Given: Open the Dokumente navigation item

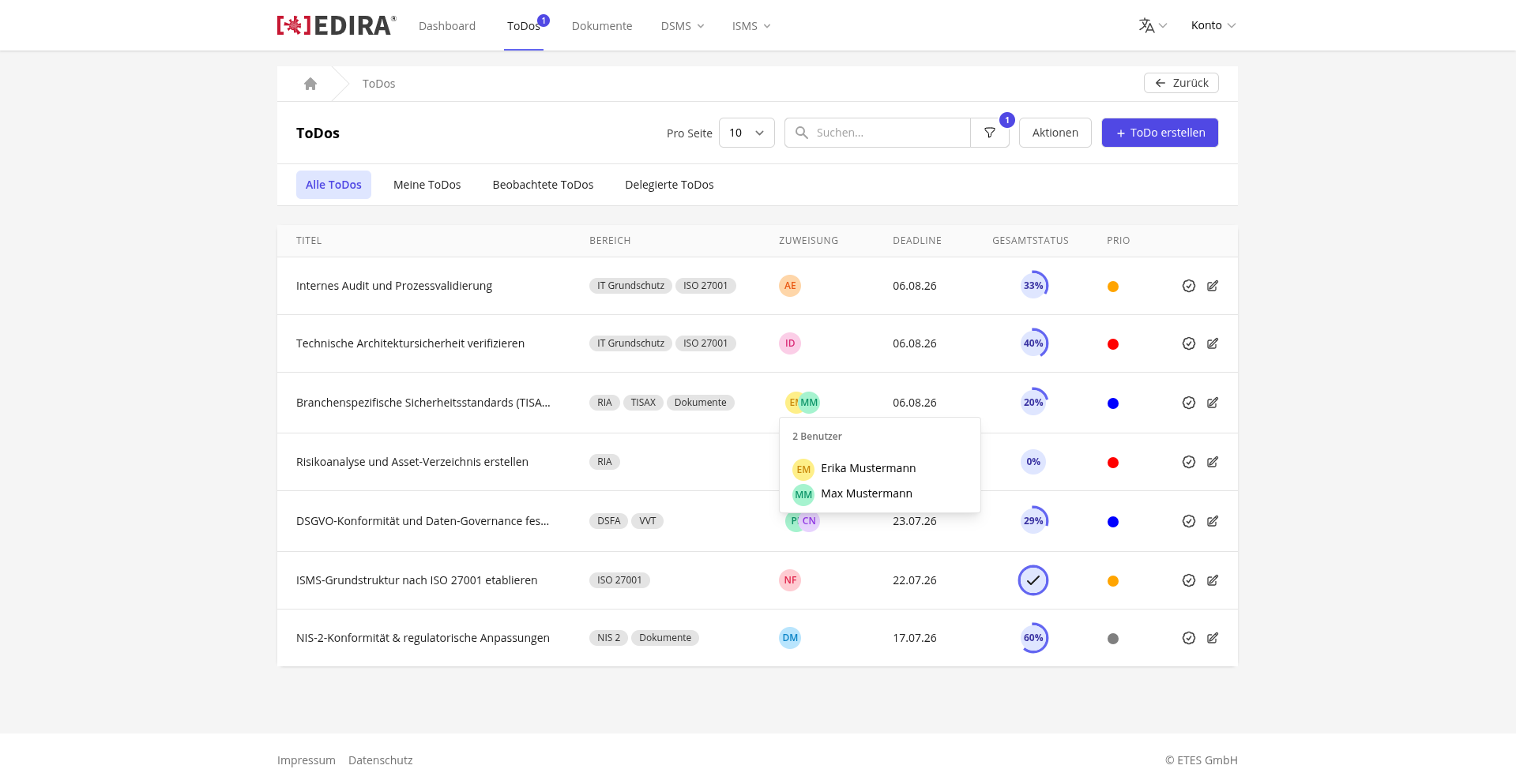Looking at the screenshot, I should coord(602,26).
